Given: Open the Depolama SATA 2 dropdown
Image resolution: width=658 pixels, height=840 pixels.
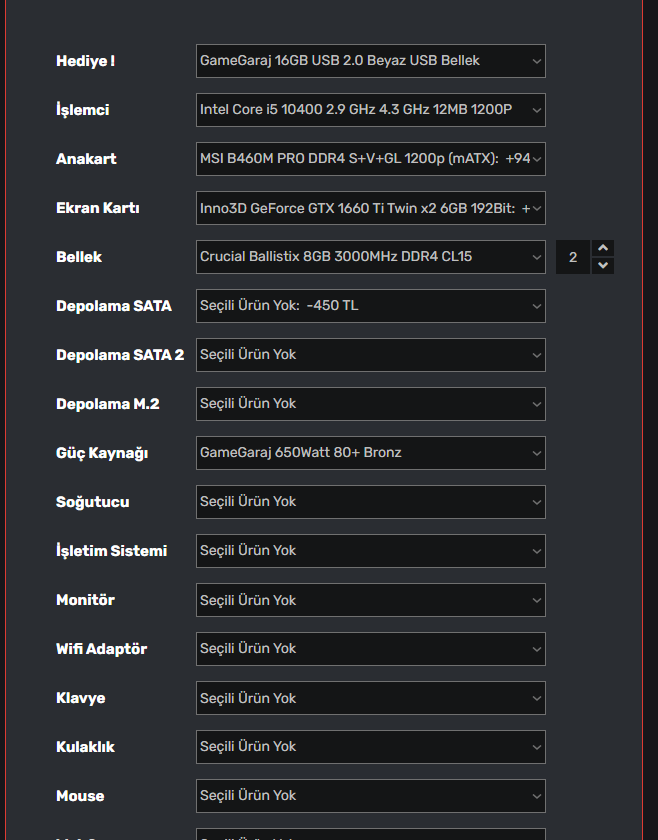Looking at the screenshot, I should pyautogui.click(x=370, y=355).
